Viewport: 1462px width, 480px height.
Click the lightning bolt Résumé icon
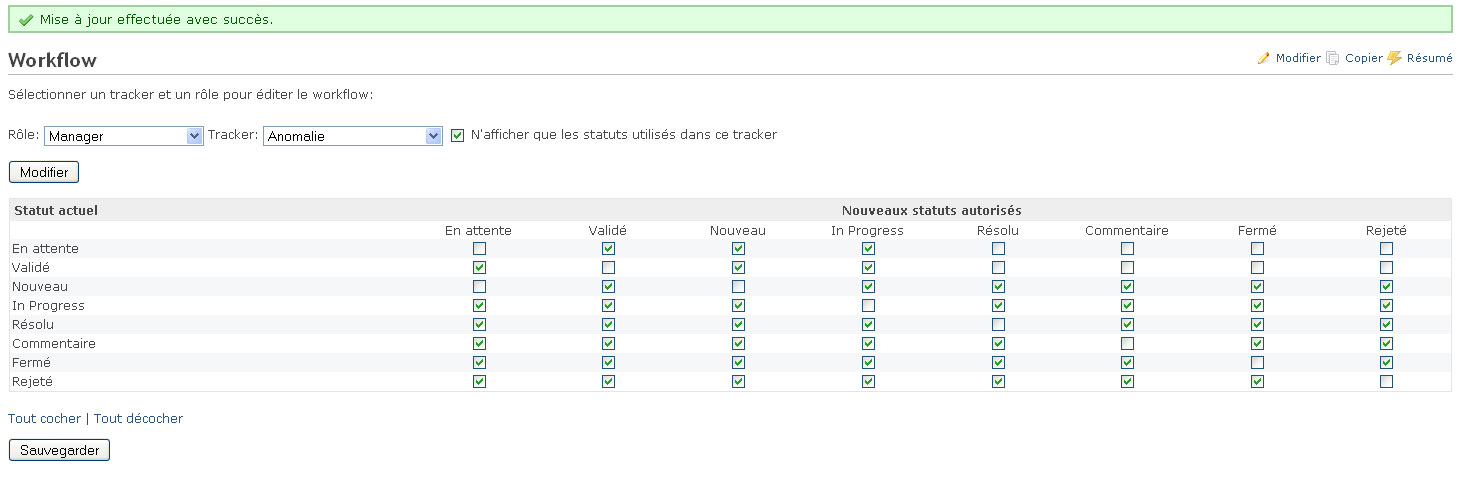point(1395,58)
